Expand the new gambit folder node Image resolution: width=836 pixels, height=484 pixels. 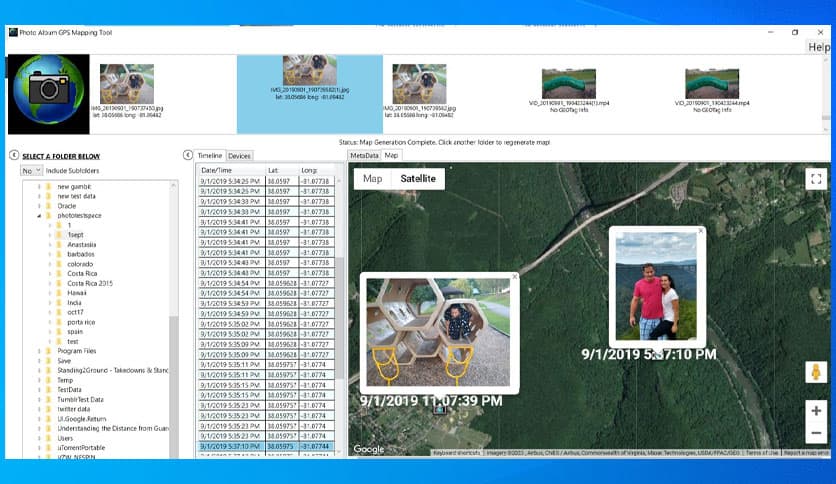39,187
